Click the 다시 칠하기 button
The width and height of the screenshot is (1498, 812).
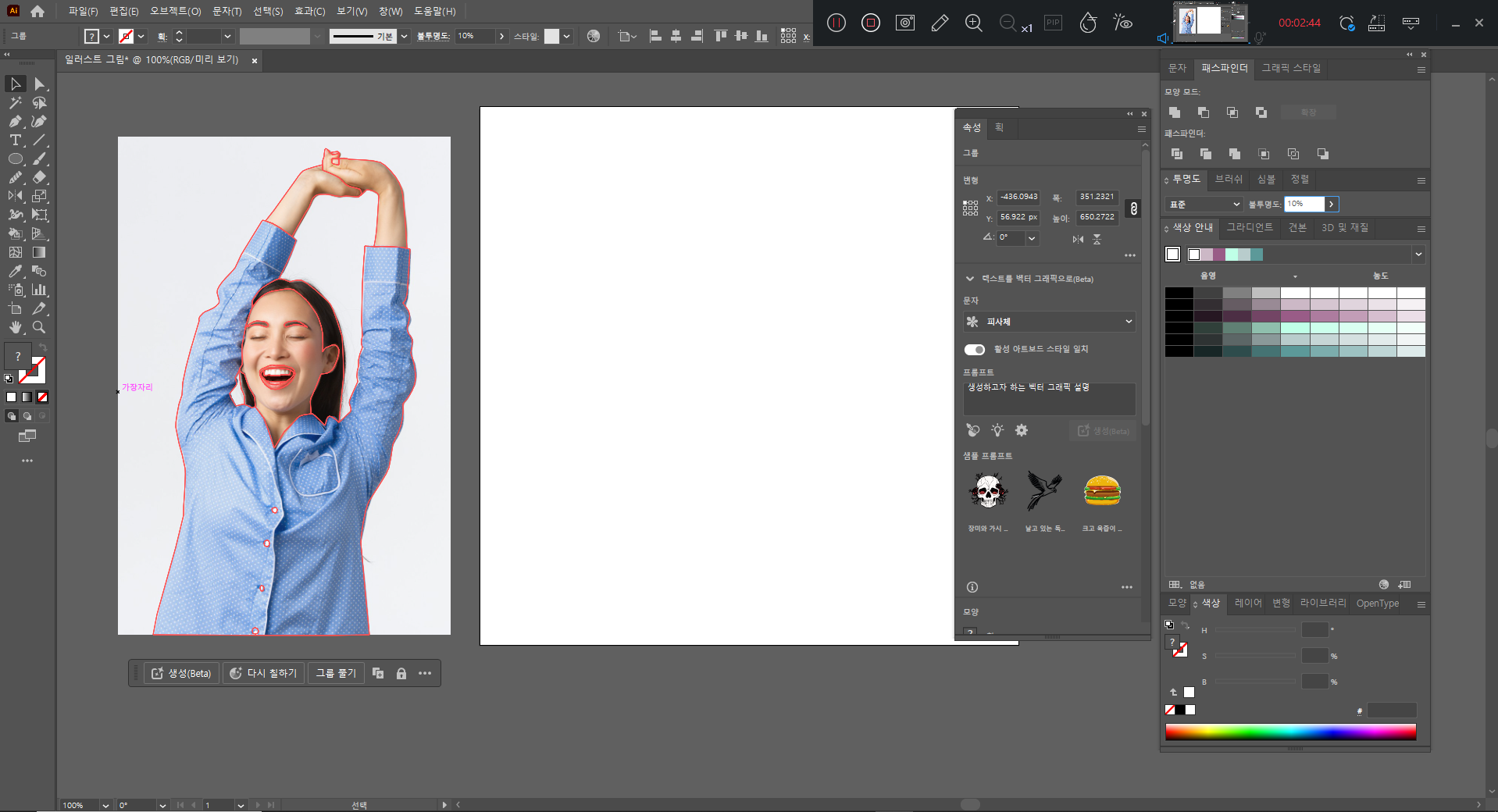tap(264, 673)
